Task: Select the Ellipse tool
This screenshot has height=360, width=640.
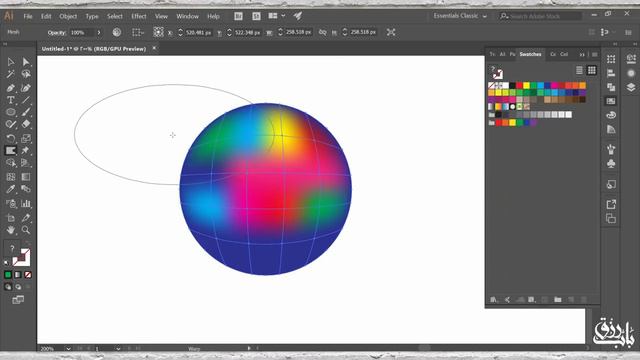Action: [x=11, y=112]
